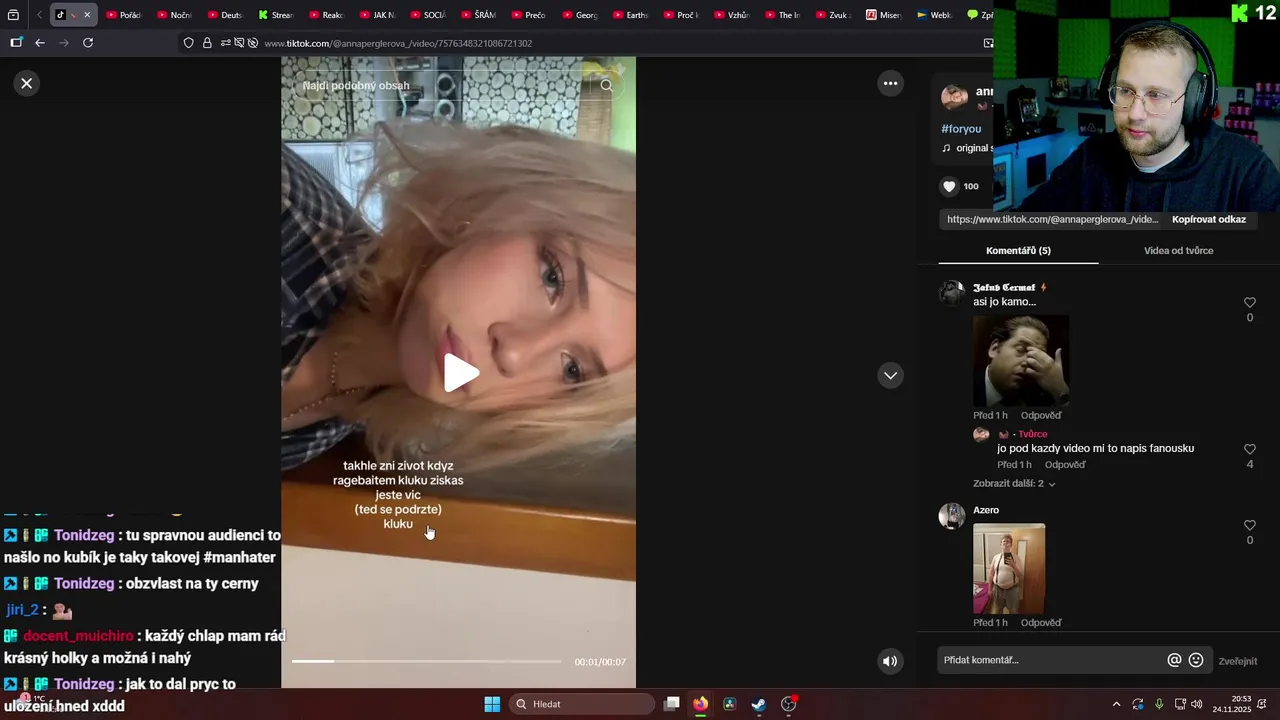Click 'Kopírovat odkaz' to copy link
The width and height of the screenshot is (1280, 720).
click(x=1208, y=219)
